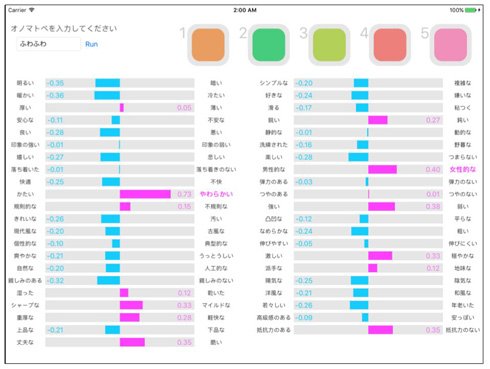Click the magenta bar showing 0.27

pyautogui.click(x=378, y=120)
